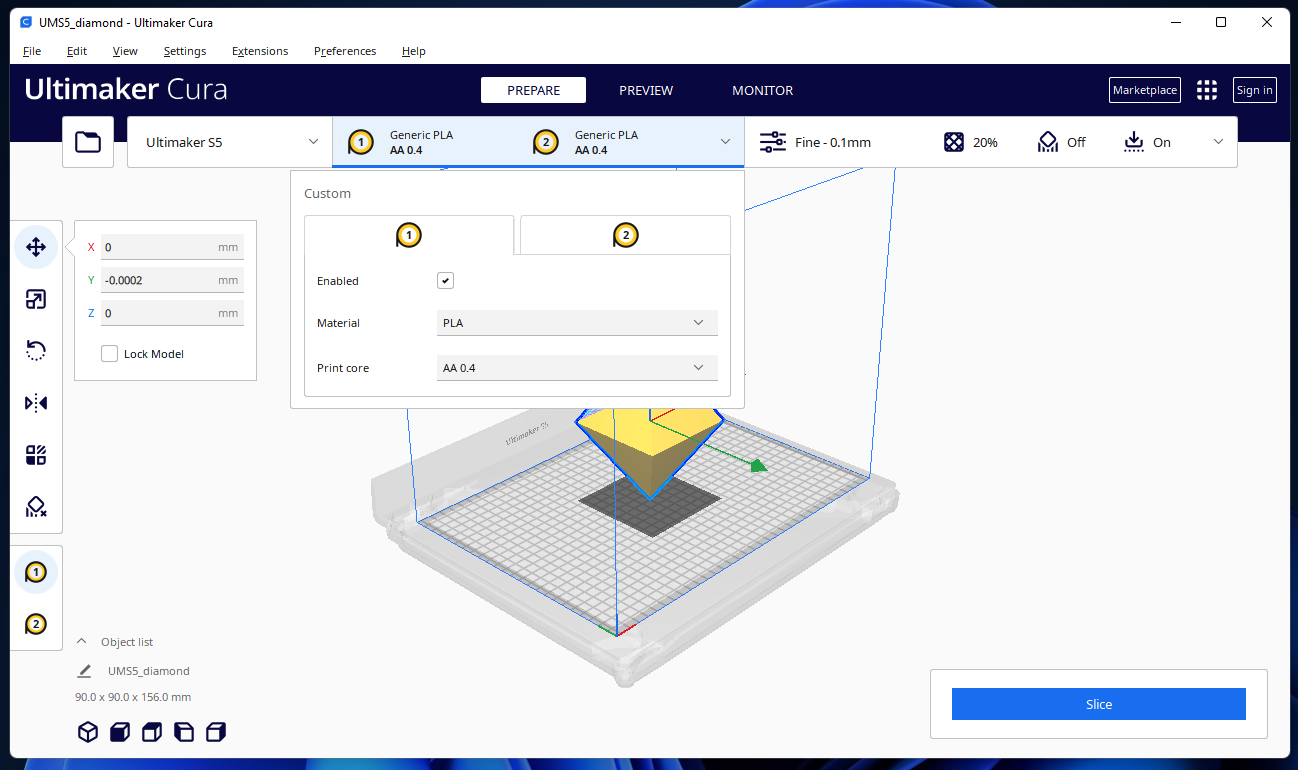
Task: Open the Ultimaker apps grid icon
Action: coord(1207,90)
